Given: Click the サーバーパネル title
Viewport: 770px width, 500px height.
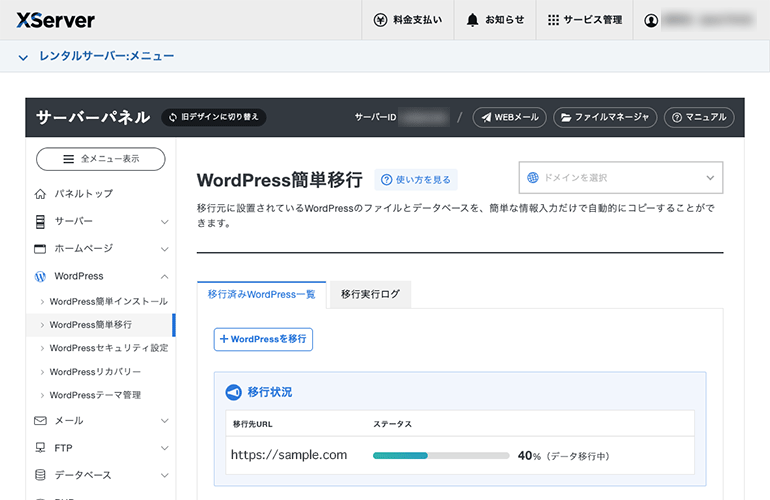Looking at the screenshot, I should click(93, 117).
